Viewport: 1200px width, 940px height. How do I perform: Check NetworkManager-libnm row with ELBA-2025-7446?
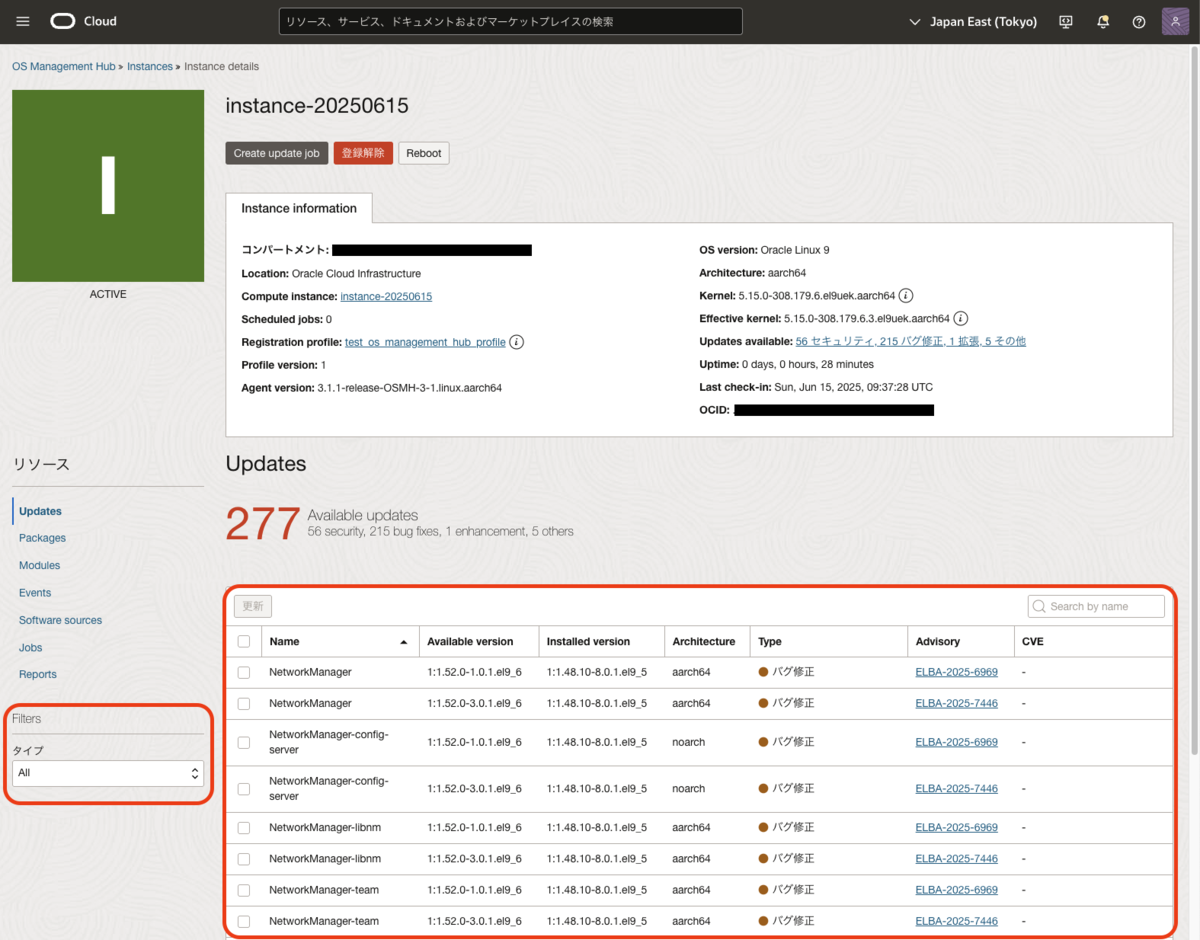click(244, 859)
